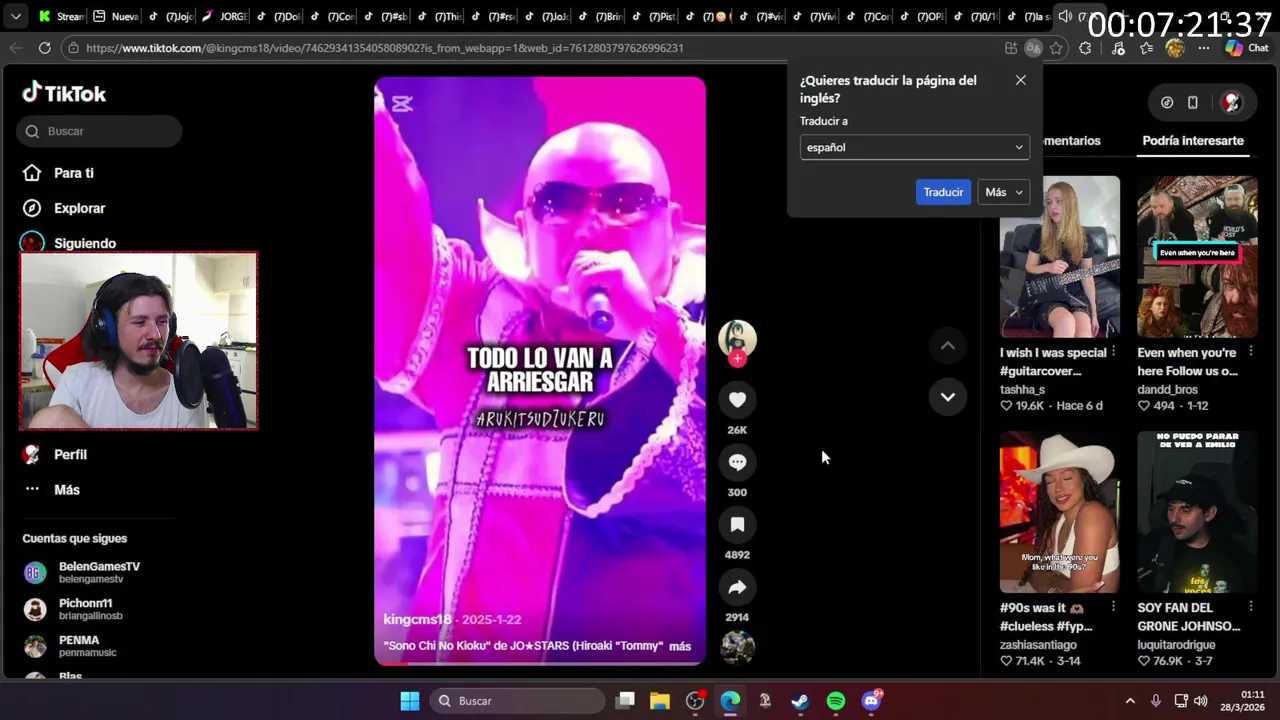Open the 'Even when you're here' video thumbnail

click(1197, 257)
